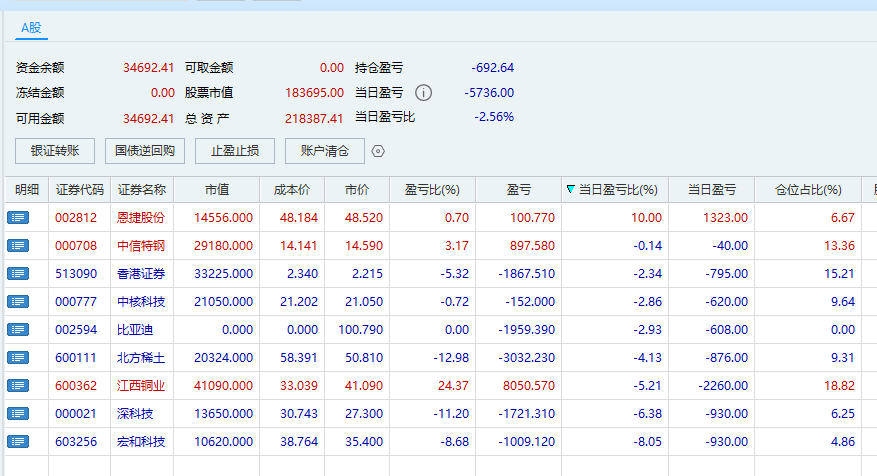Screen dimensions: 877x476
Task: Select stock code 513090
Action: coord(76,274)
